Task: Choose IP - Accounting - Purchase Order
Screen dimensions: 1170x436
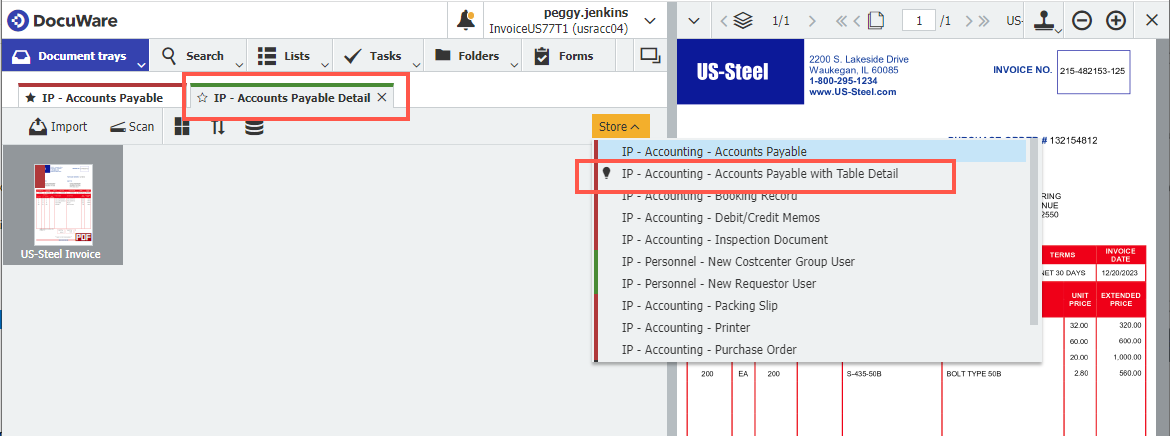Action: click(811, 350)
